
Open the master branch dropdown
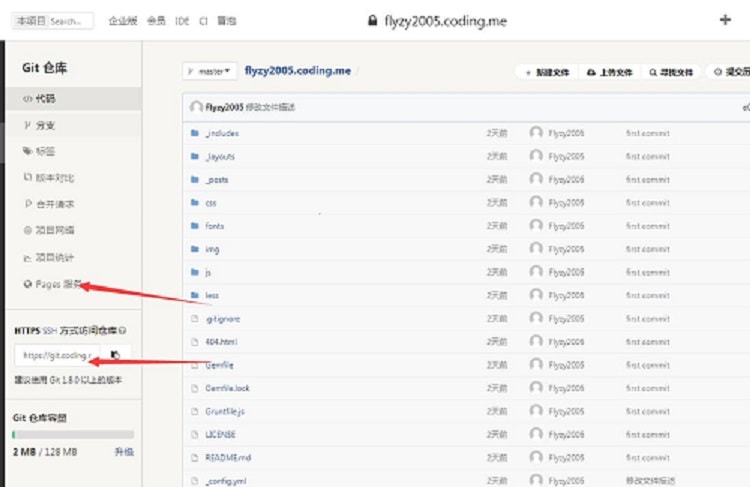coord(210,71)
